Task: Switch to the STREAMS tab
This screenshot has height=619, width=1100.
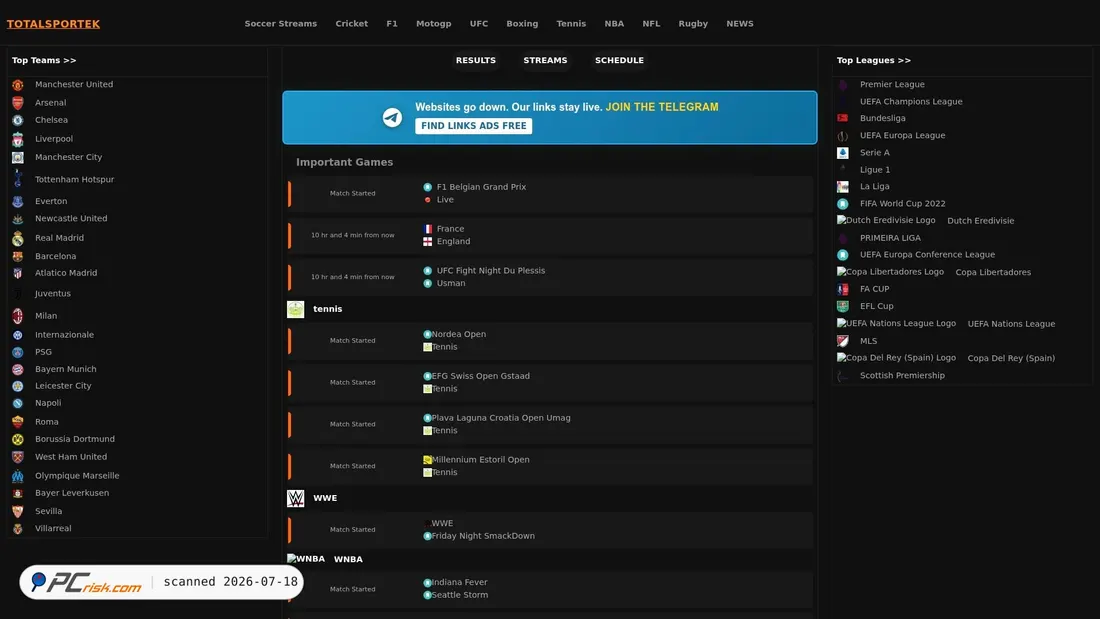Action: [x=545, y=60]
